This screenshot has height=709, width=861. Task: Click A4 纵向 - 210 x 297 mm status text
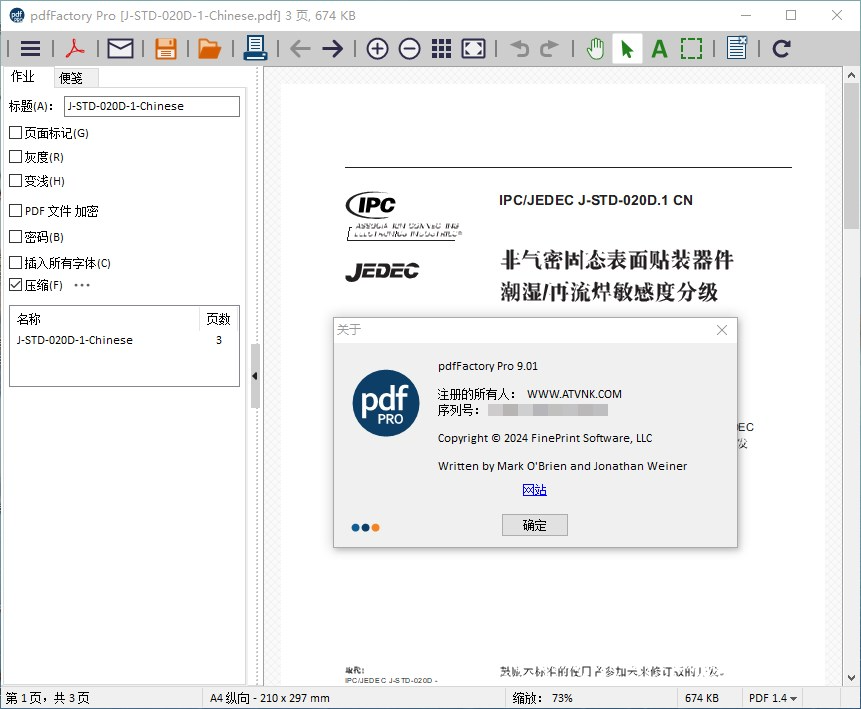click(270, 698)
